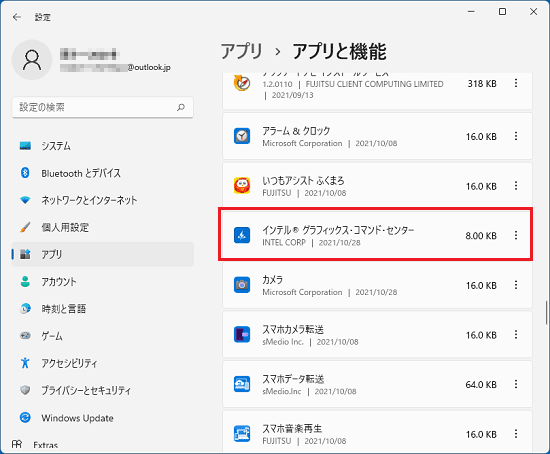Click sMedio Inc. publisher under スマホカメラ転送
550x454 pixels.
pos(283,342)
